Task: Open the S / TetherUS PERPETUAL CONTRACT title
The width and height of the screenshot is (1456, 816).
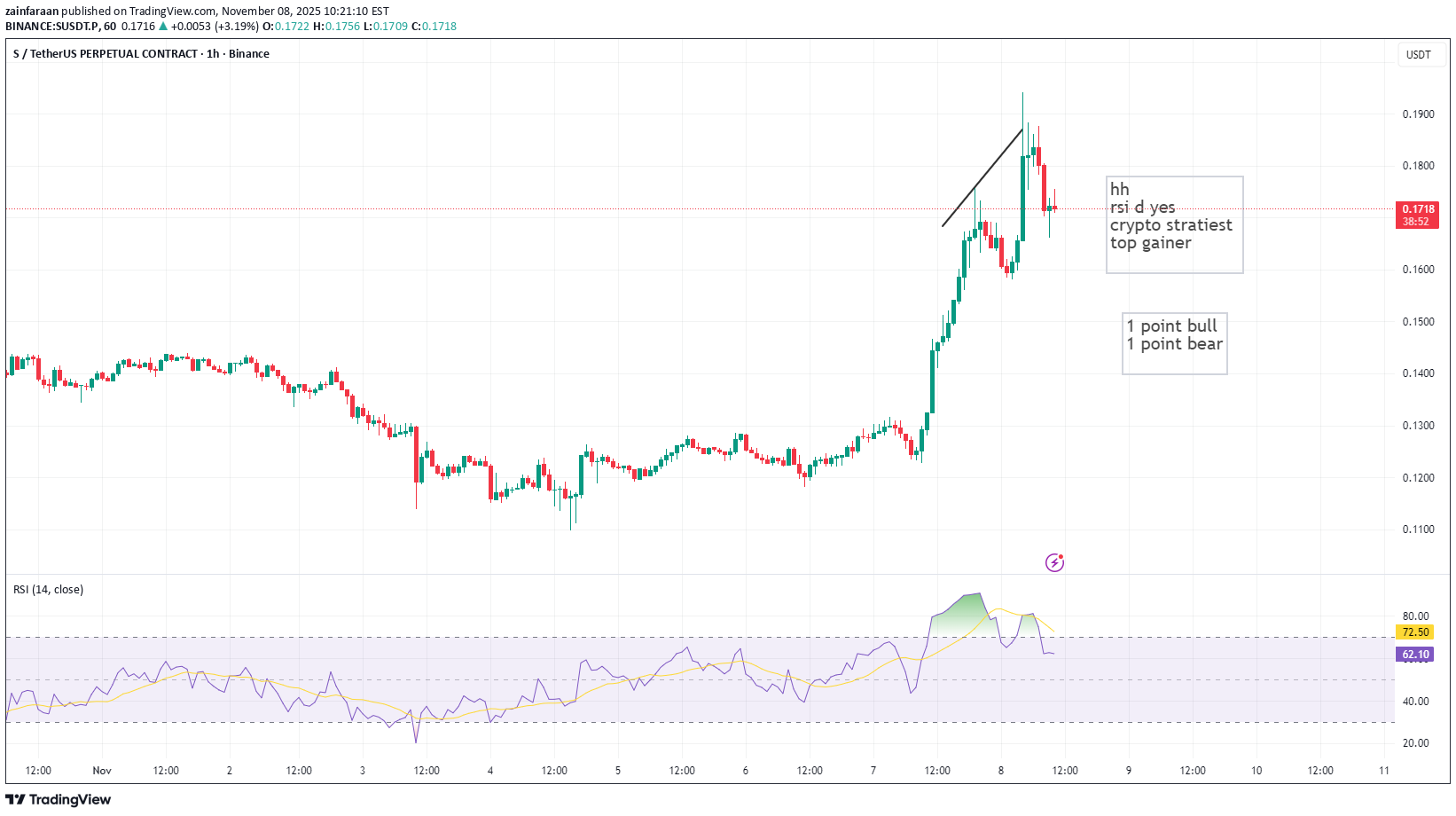Action: point(141,54)
